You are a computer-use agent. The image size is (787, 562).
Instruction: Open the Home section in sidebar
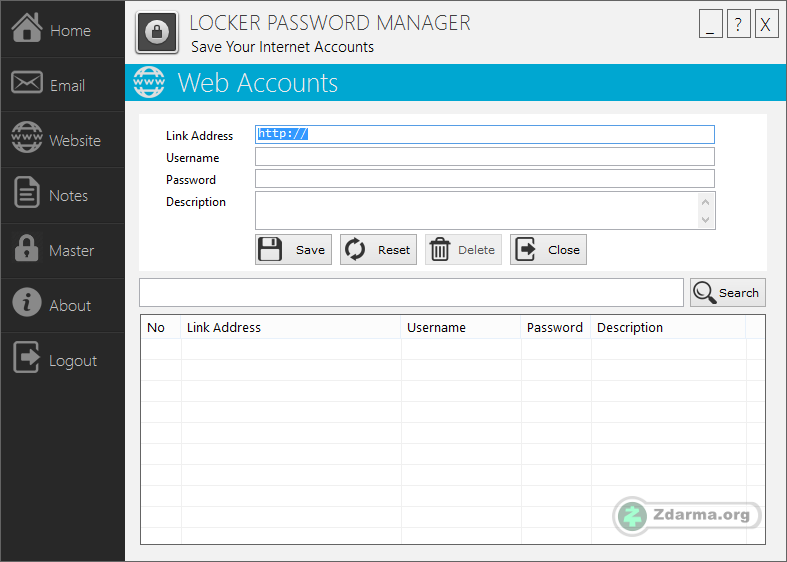coord(62,29)
